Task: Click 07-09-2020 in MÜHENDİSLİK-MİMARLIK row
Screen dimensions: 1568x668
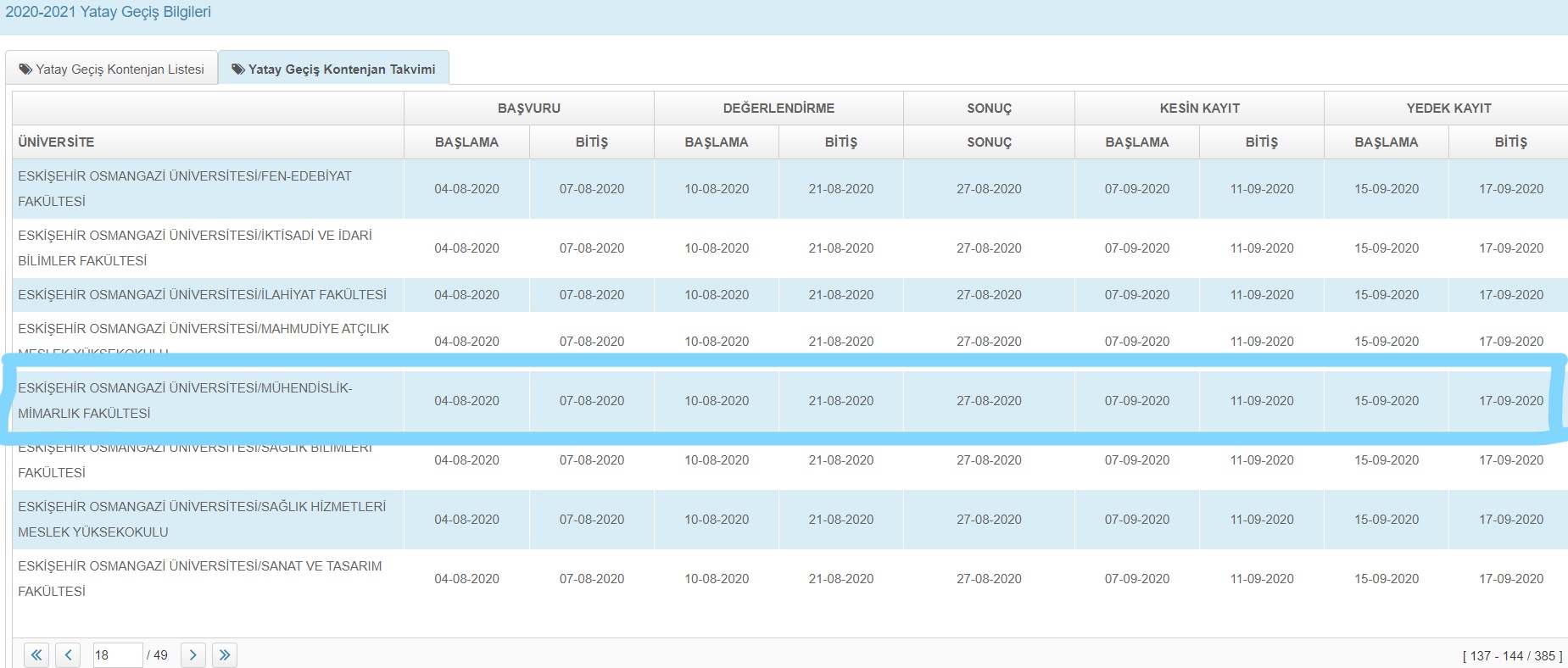Action: point(1137,401)
